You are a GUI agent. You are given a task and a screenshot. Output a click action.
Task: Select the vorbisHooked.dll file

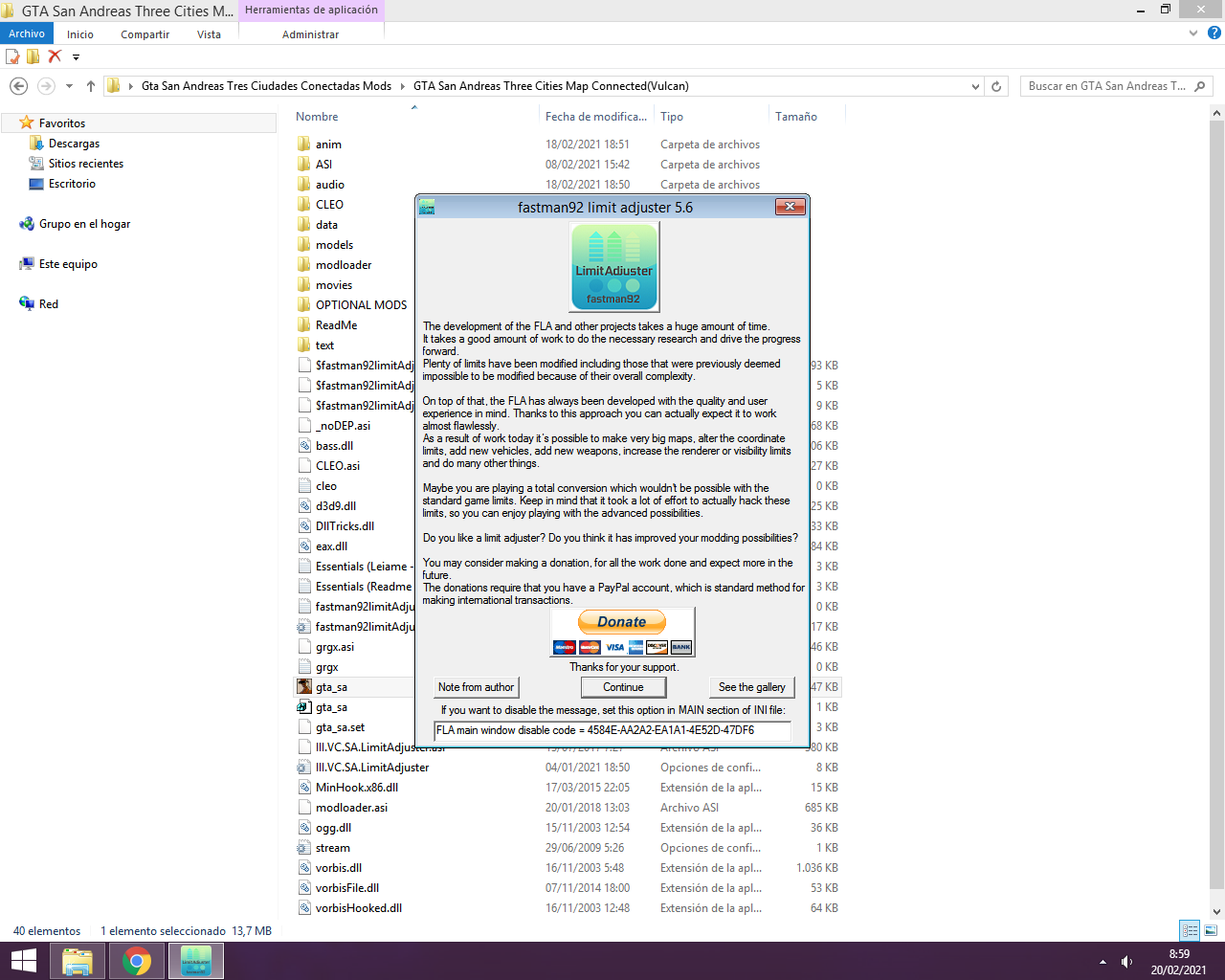click(x=359, y=908)
